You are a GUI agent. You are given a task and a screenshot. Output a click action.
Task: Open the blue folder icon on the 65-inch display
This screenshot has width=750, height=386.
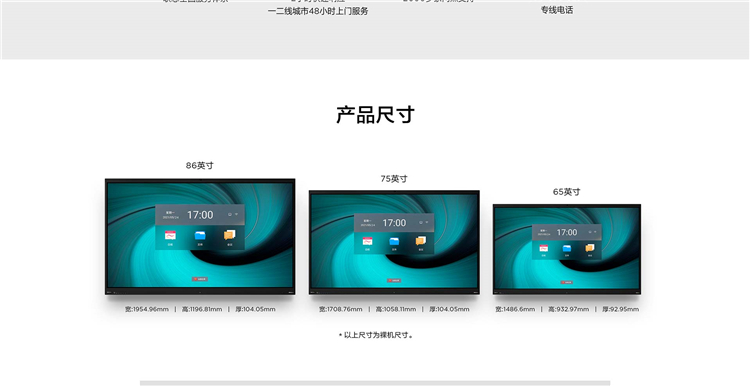pos(567,248)
